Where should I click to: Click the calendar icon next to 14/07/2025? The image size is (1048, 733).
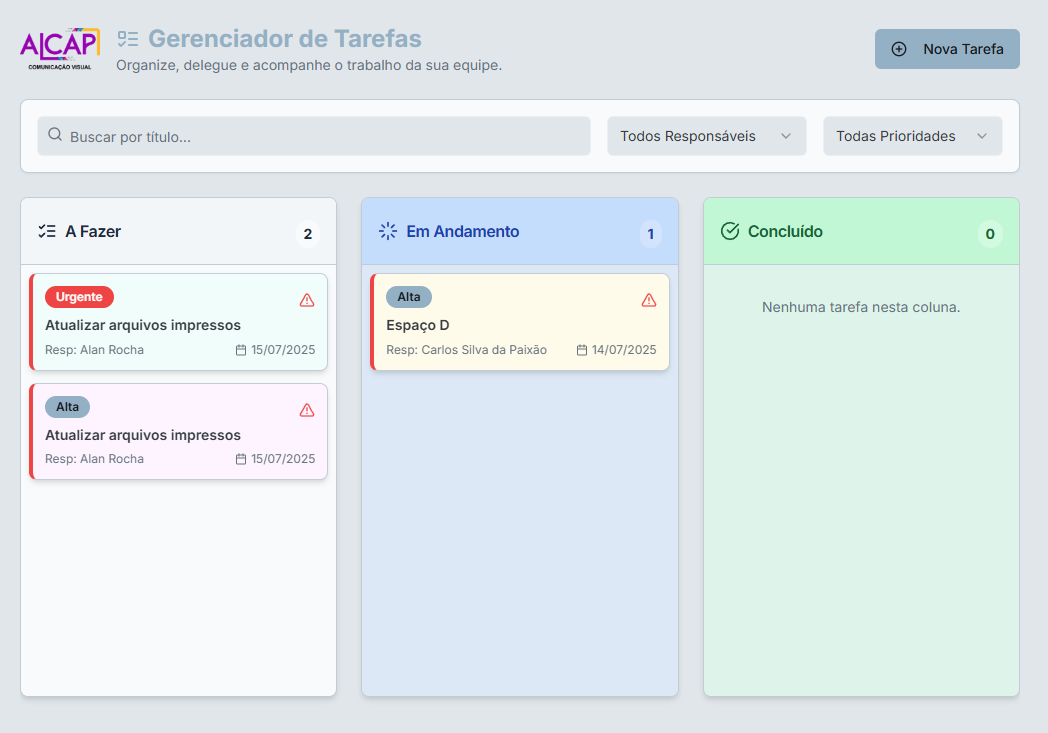tap(582, 350)
